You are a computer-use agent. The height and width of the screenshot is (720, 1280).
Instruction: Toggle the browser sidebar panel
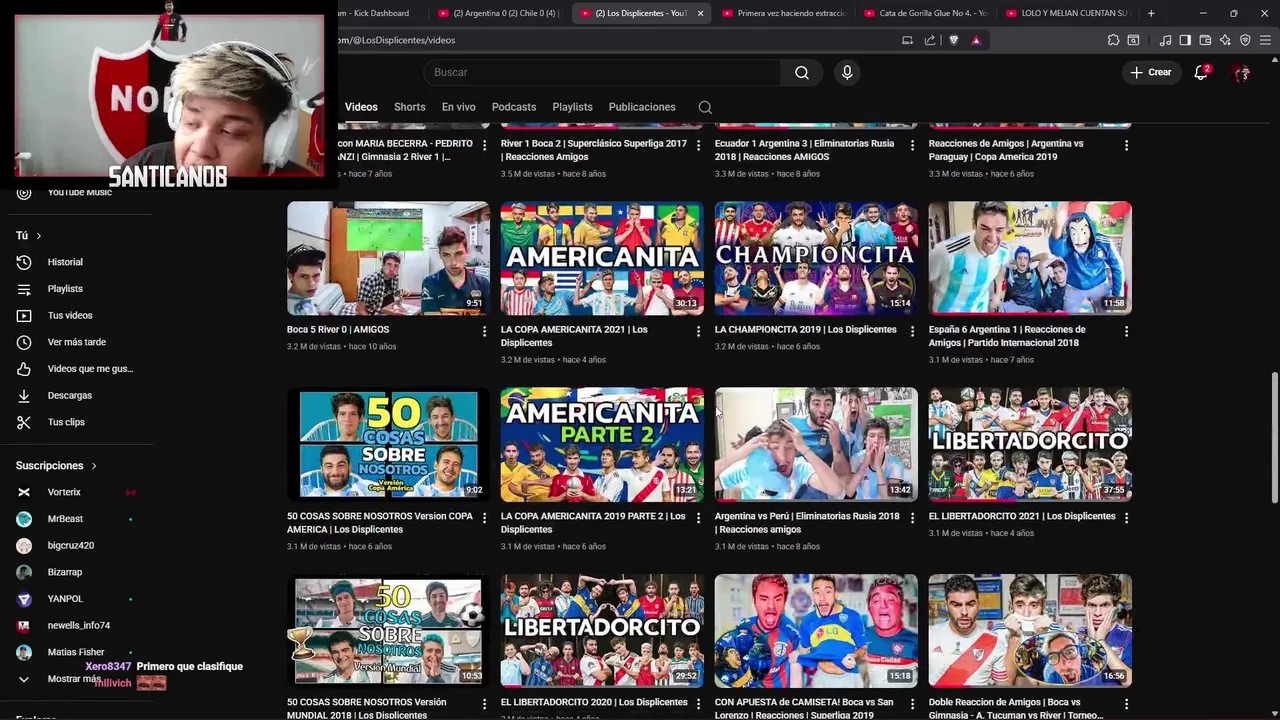pyautogui.click(x=1185, y=40)
